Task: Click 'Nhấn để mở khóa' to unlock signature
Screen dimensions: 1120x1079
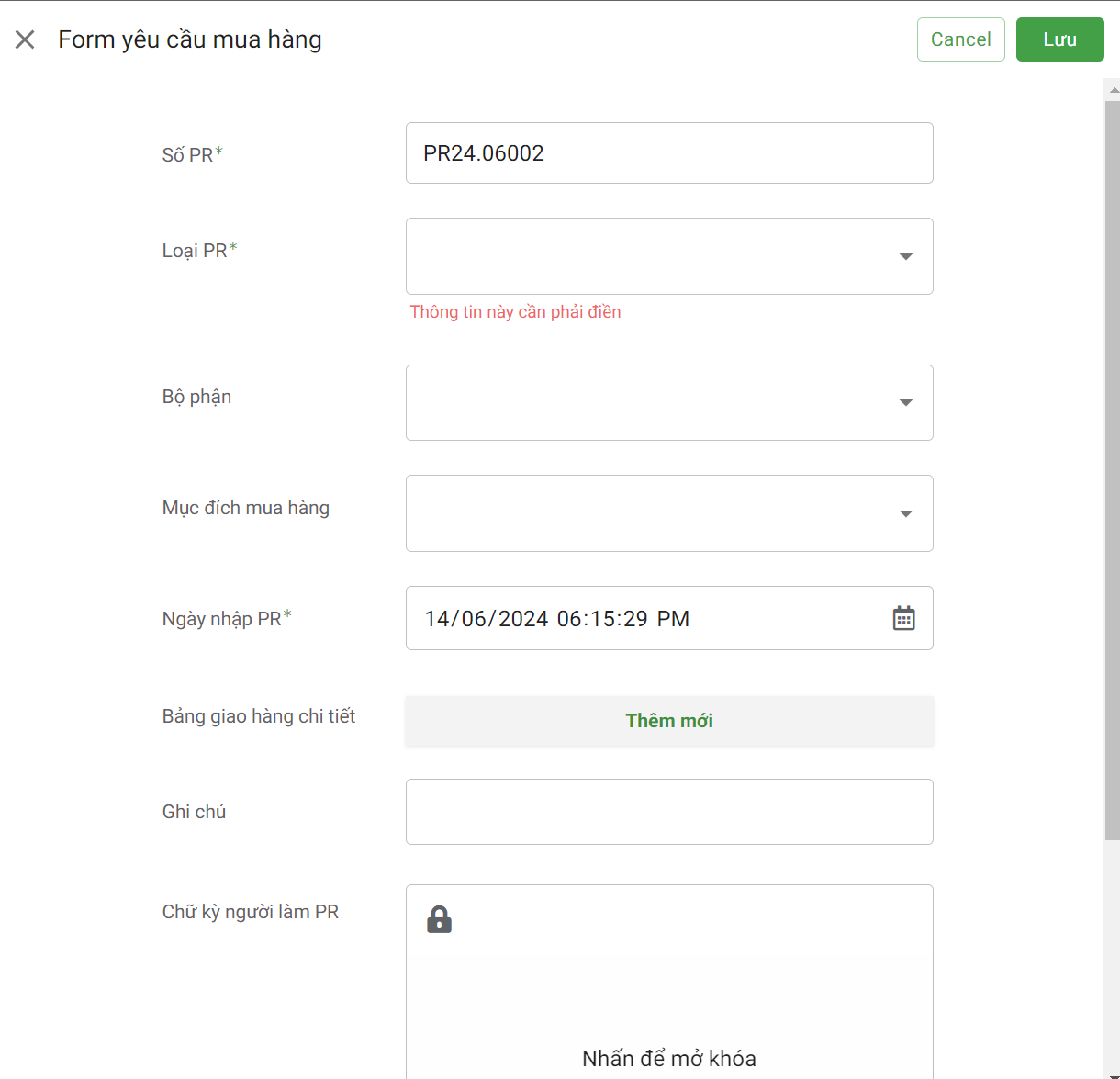Action: [669, 1058]
